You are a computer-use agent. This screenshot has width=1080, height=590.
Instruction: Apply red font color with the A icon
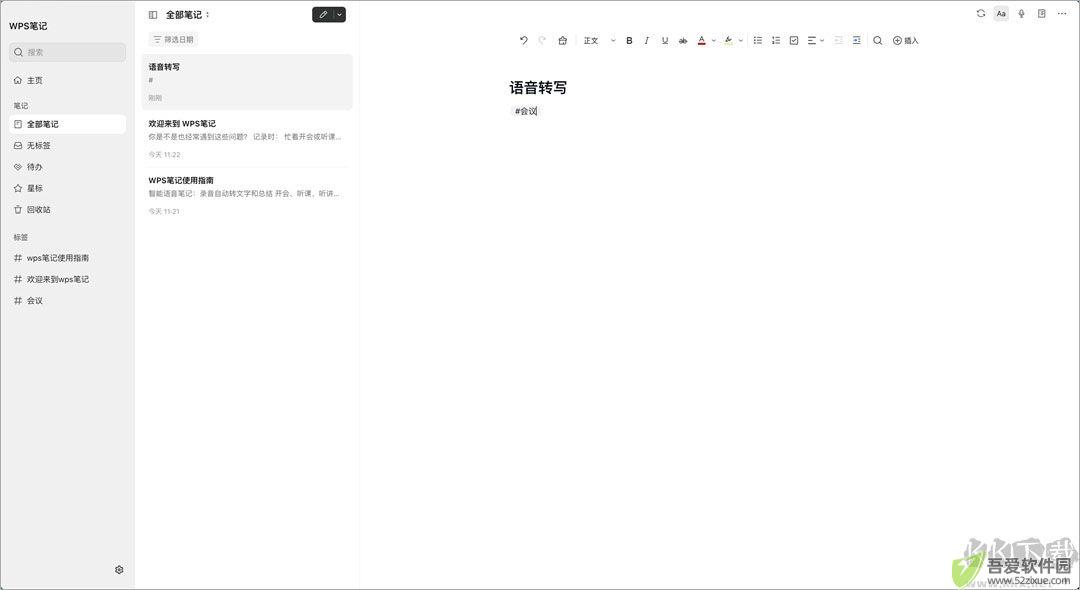pos(701,41)
